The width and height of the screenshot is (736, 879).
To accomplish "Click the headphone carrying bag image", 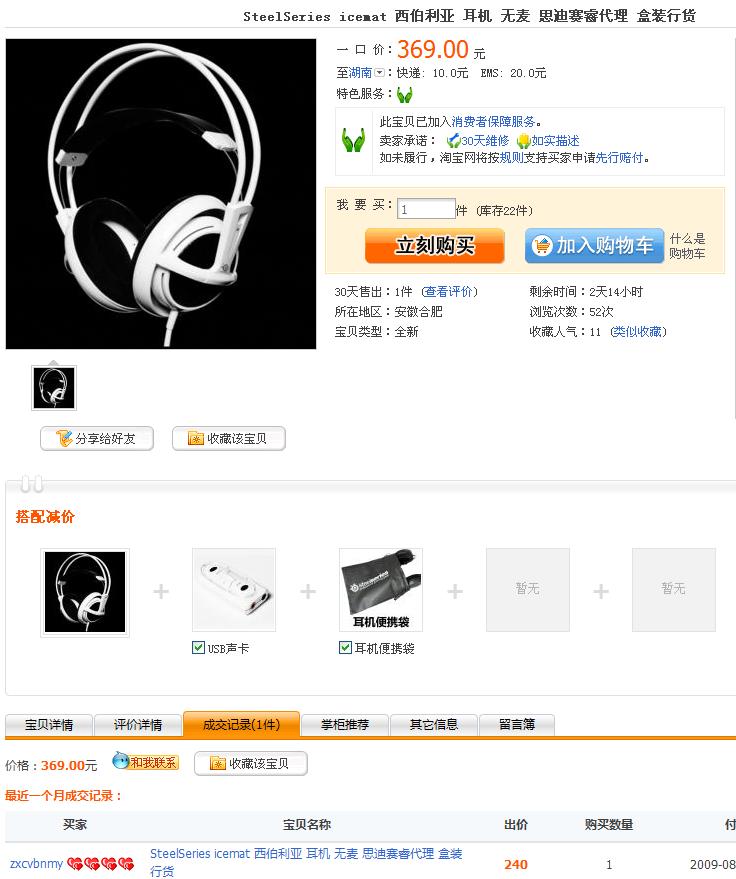I will coord(381,590).
